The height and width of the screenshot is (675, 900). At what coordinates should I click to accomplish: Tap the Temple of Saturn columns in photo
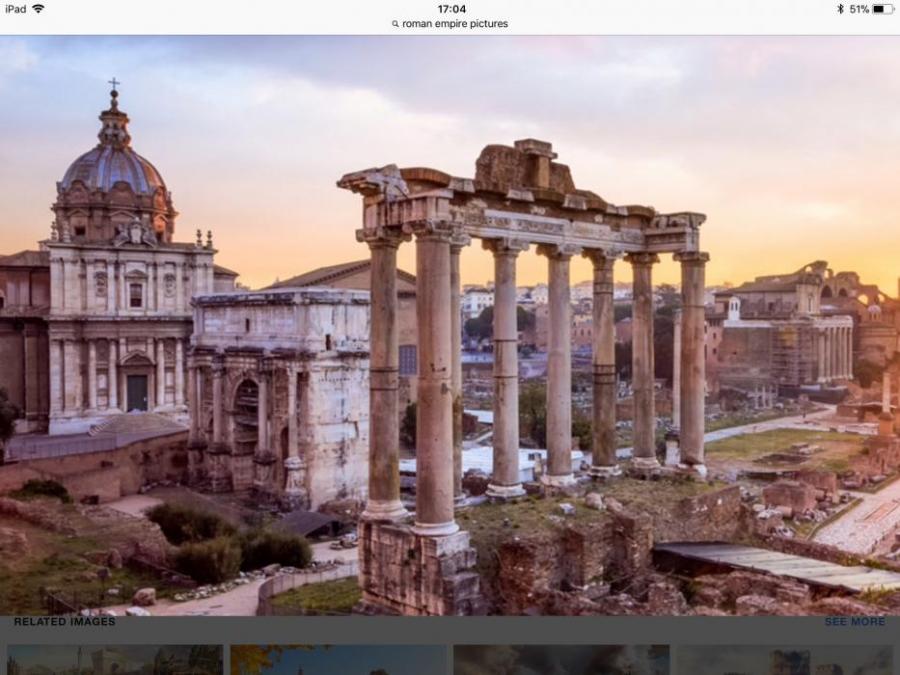(530, 330)
